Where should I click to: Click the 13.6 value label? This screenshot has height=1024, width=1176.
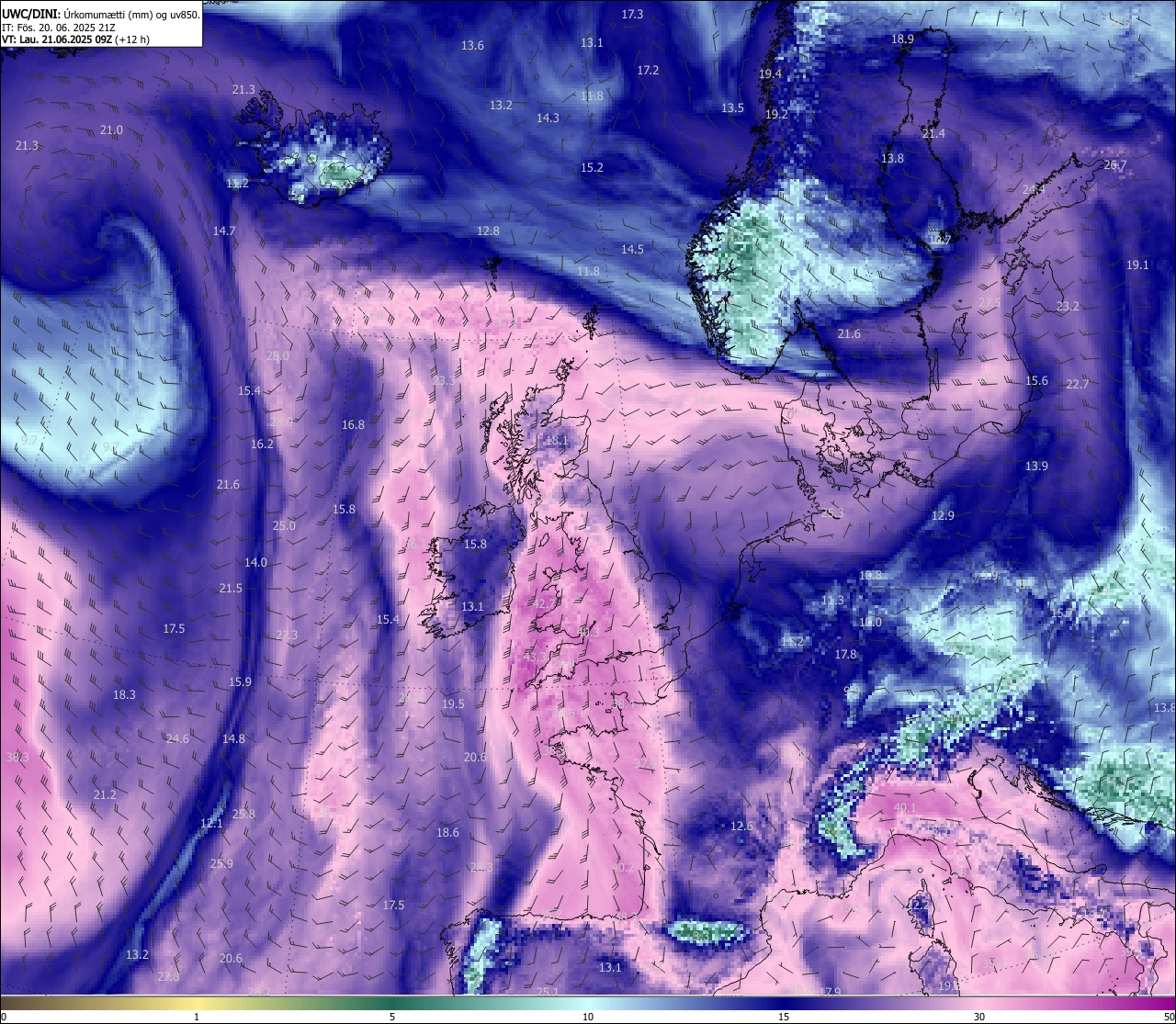[x=472, y=46]
